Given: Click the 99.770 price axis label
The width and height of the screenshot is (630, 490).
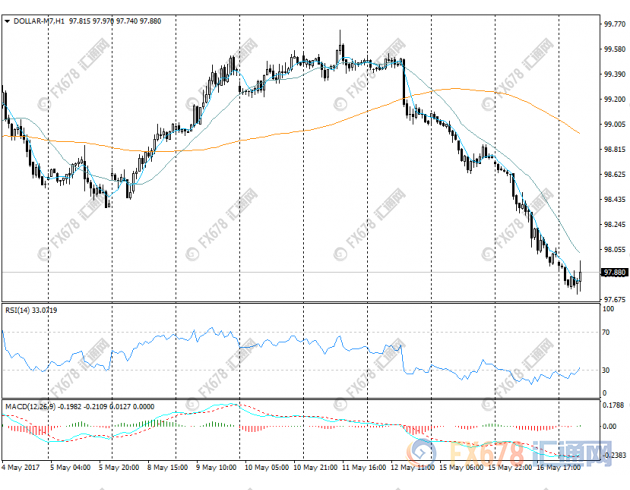Looking at the screenshot, I should pos(613,24).
